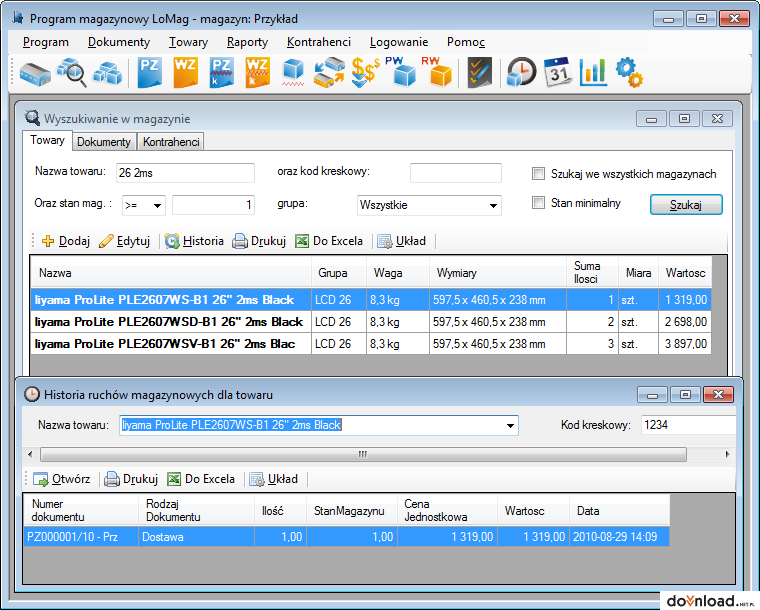Sort history by Numer dokumentu header
760x610 pixels.
click(x=81, y=510)
